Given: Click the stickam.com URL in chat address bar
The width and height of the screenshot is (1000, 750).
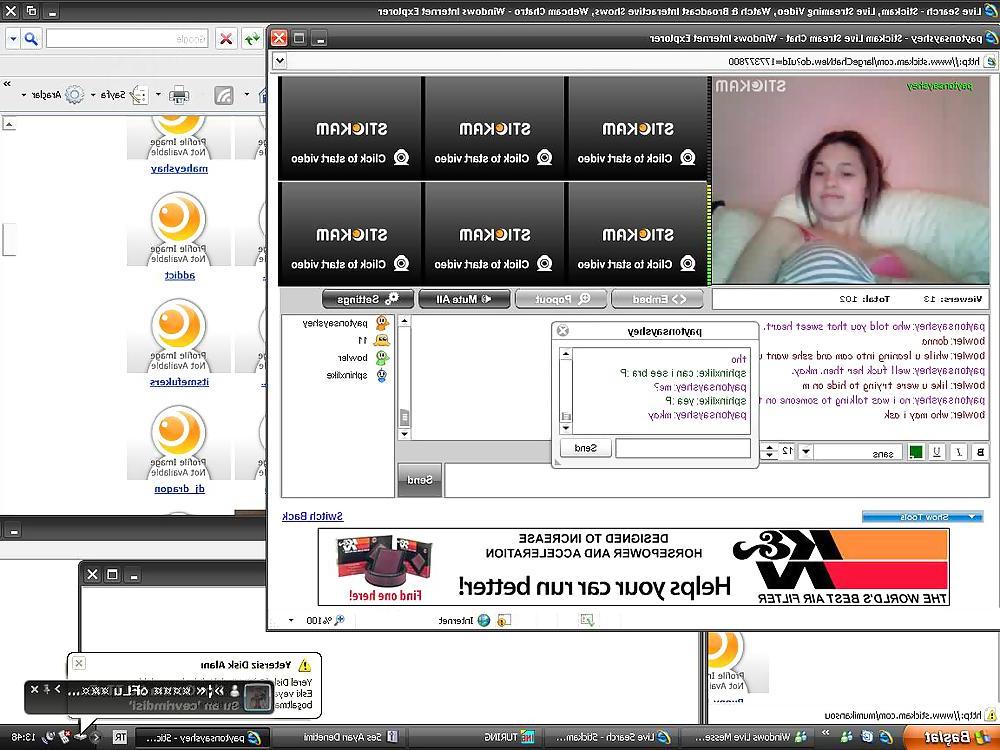Looking at the screenshot, I should click(x=855, y=62).
